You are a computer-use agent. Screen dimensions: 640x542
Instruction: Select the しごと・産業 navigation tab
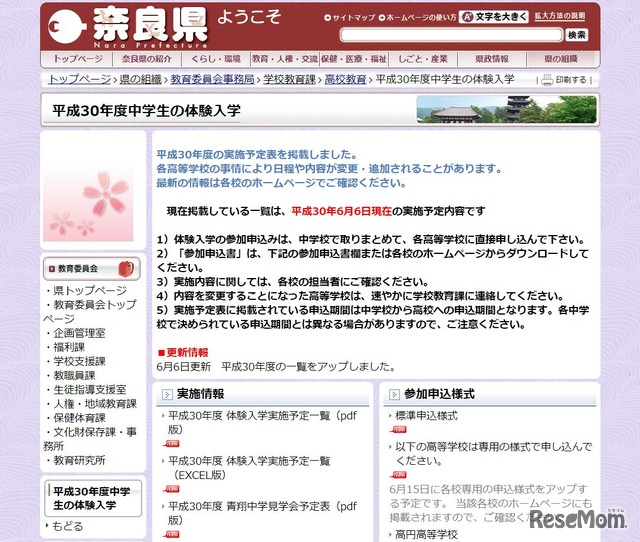point(423,59)
